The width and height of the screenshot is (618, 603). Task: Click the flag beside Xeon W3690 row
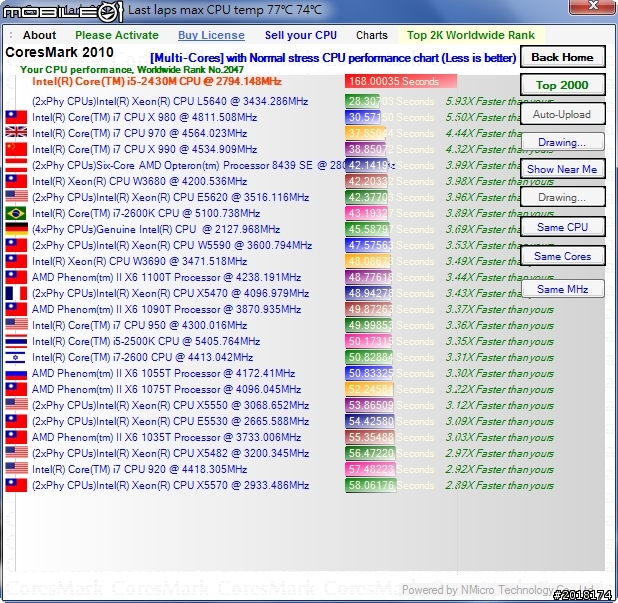[16, 261]
